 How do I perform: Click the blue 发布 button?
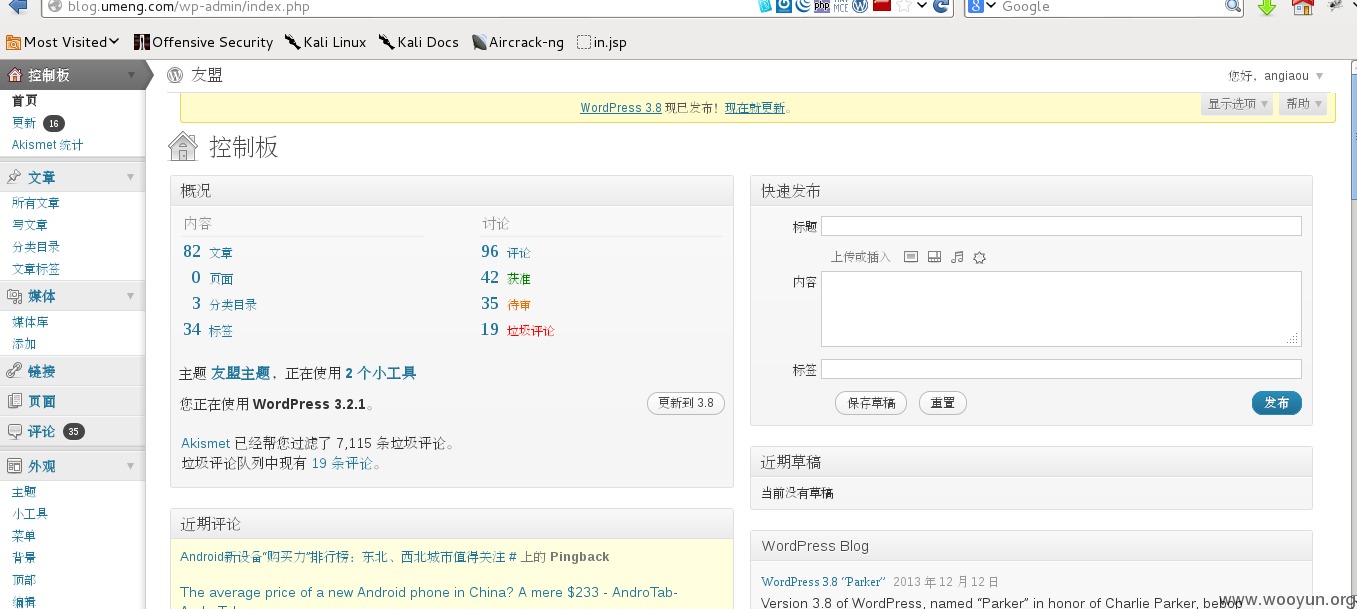pos(1277,403)
